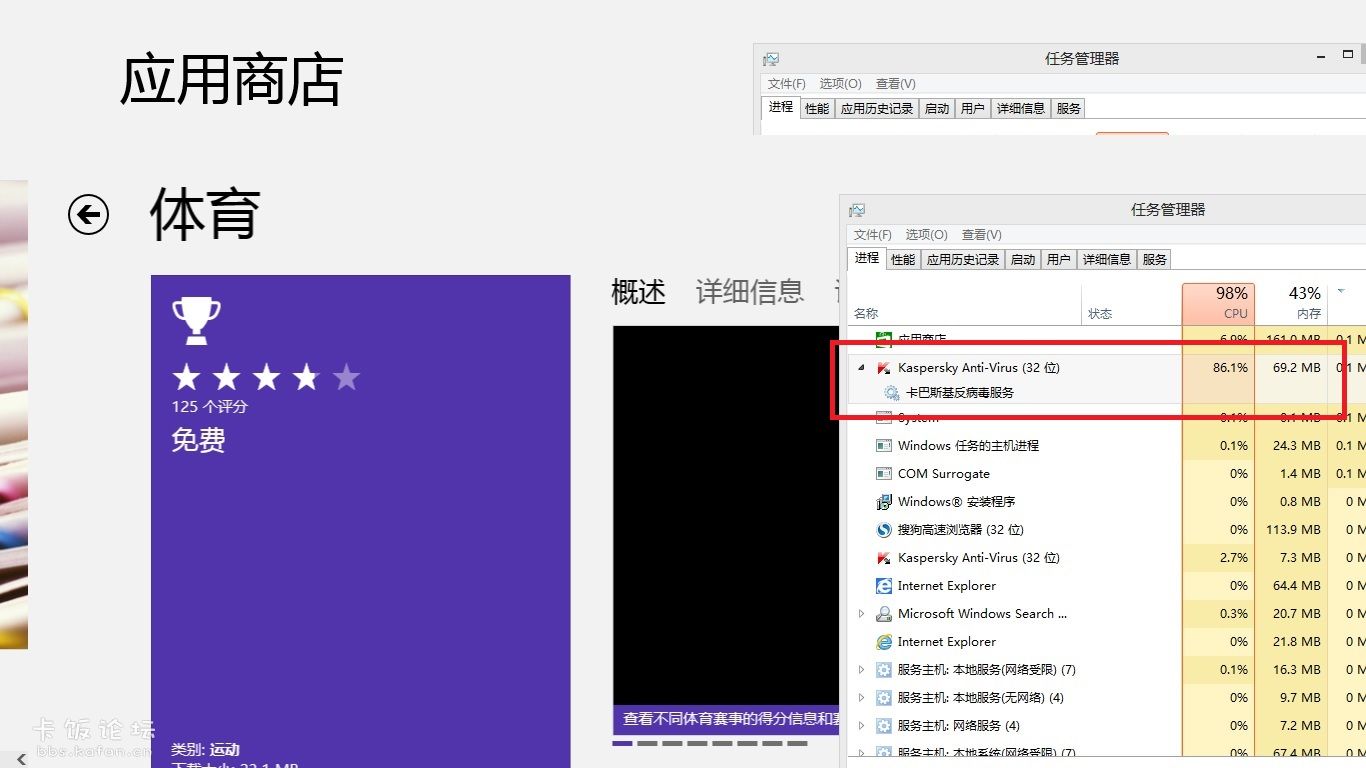Open 详细信息 tab in the upper Task Manager
Image resolution: width=1366 pixels, height=768 pixels.
coord(1021,109)
